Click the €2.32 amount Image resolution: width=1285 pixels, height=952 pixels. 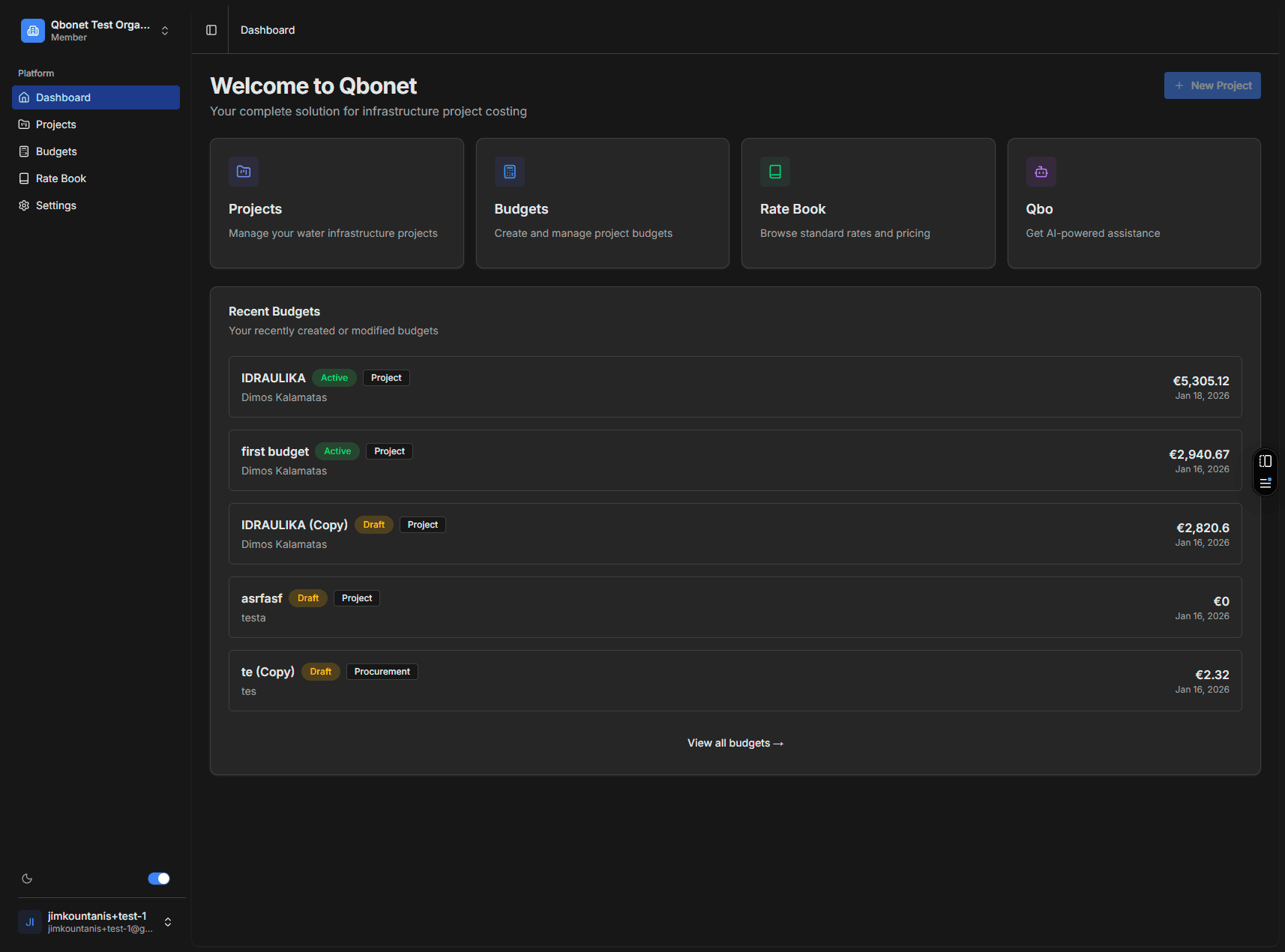[x=1212, y=675]
